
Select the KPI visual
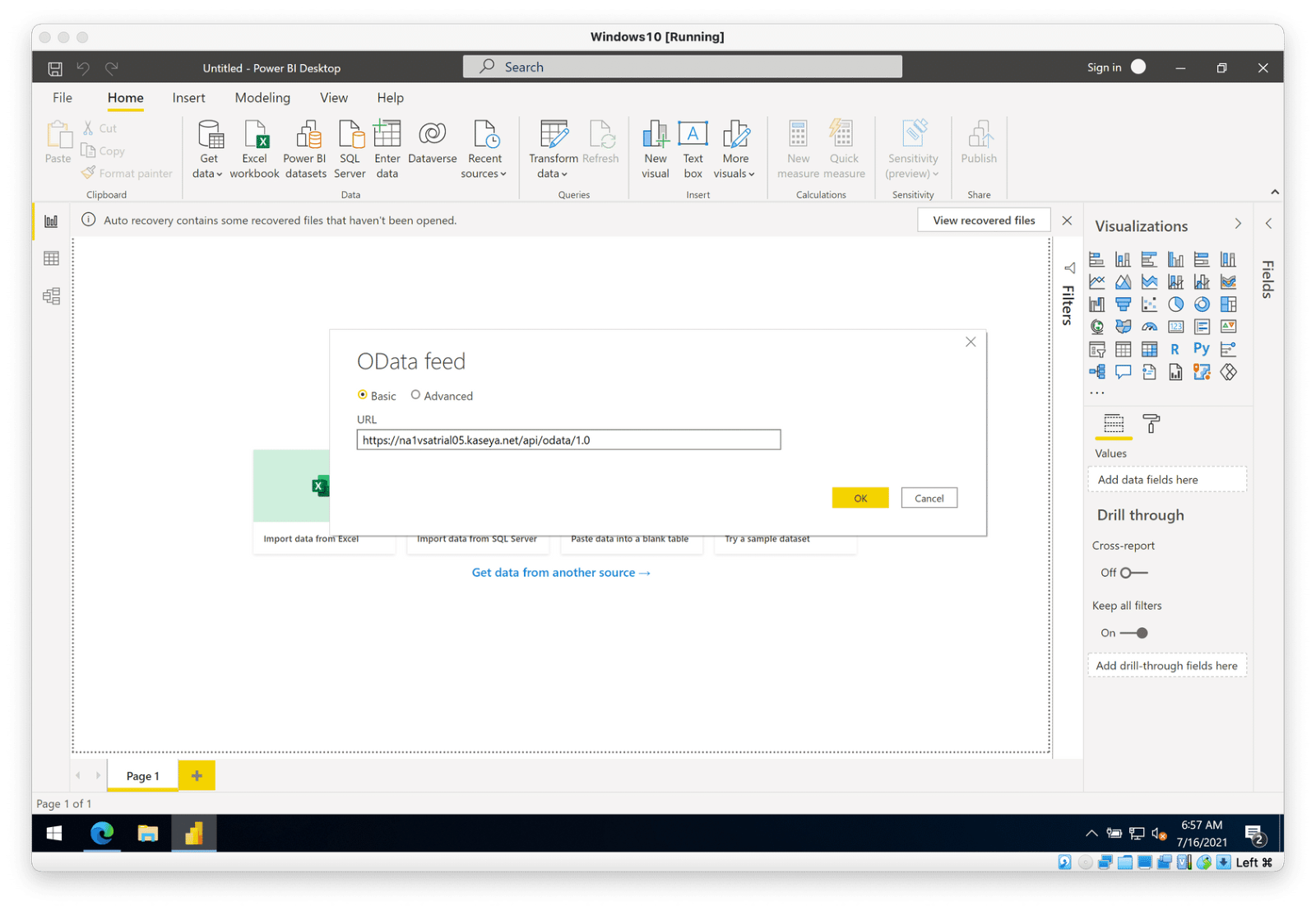coord(1228,327)
